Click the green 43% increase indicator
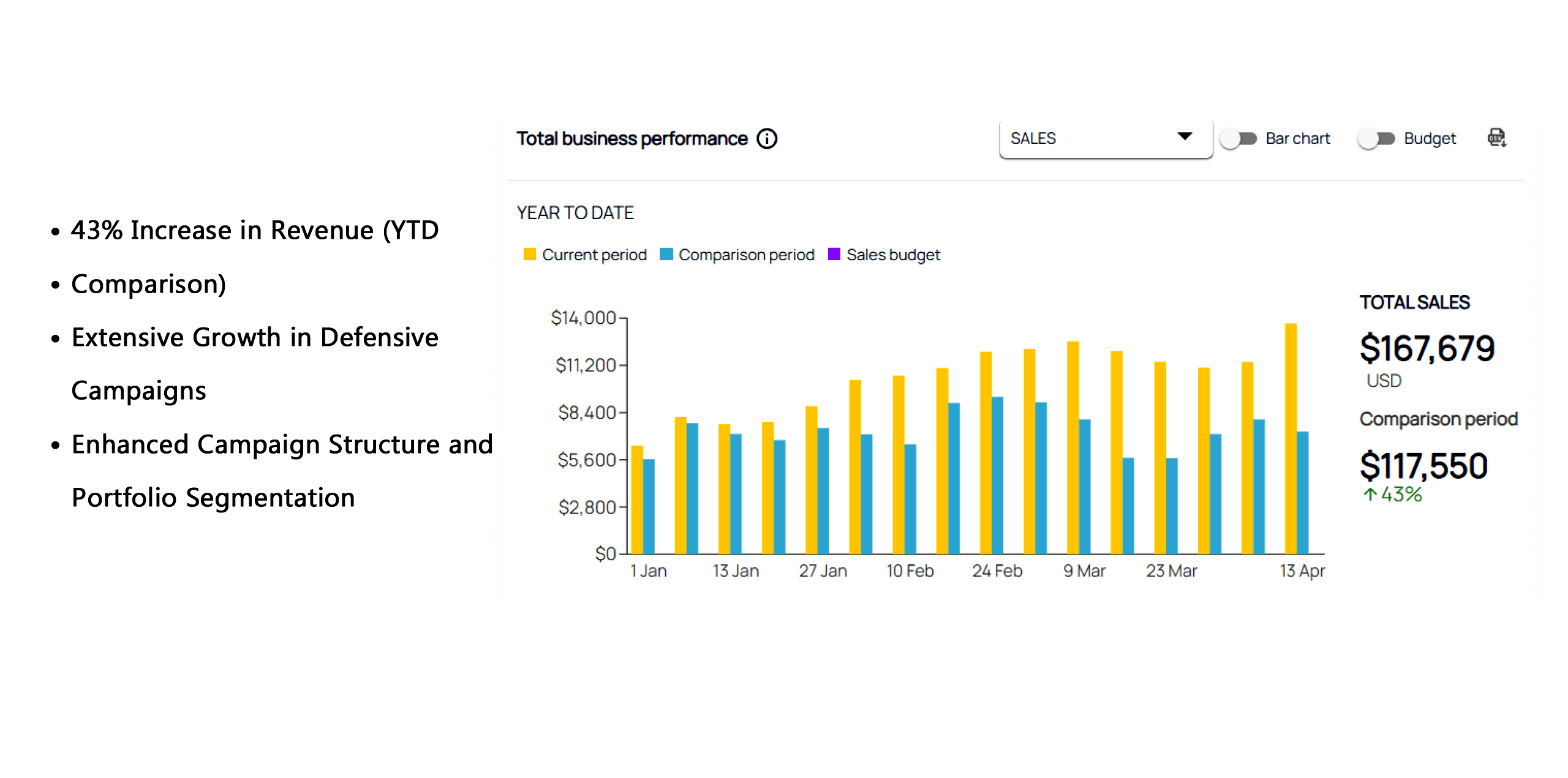This screenshot has width=1568, height=778. [x=1392, y=495]
